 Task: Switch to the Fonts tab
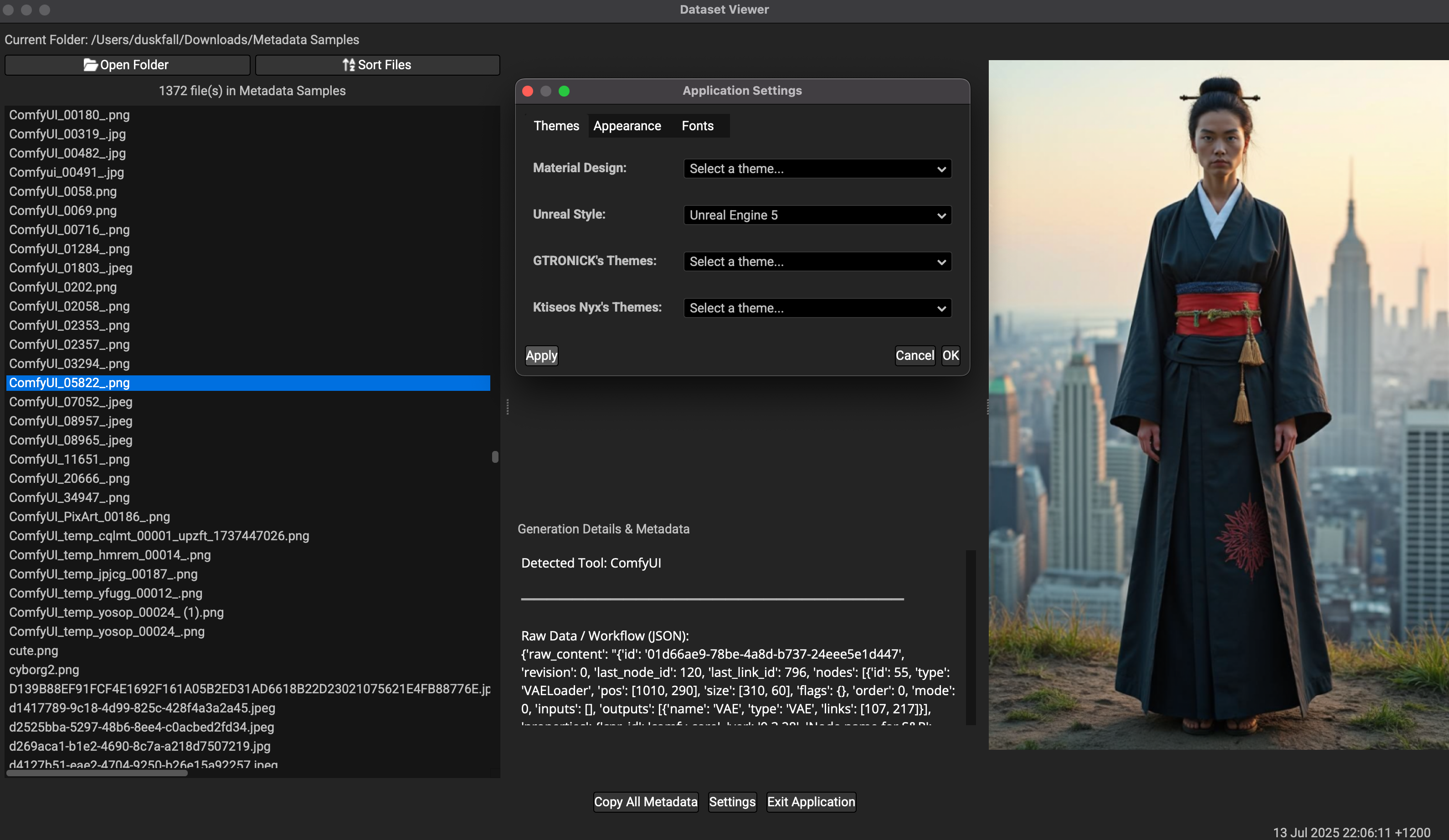pos(698,126)
